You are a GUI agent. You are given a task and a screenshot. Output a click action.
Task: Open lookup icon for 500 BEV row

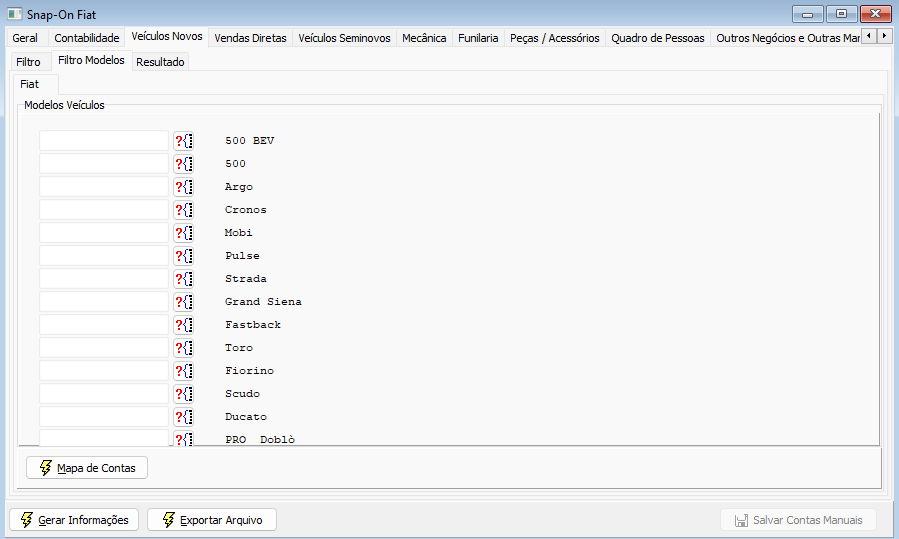tap(183, 140)
